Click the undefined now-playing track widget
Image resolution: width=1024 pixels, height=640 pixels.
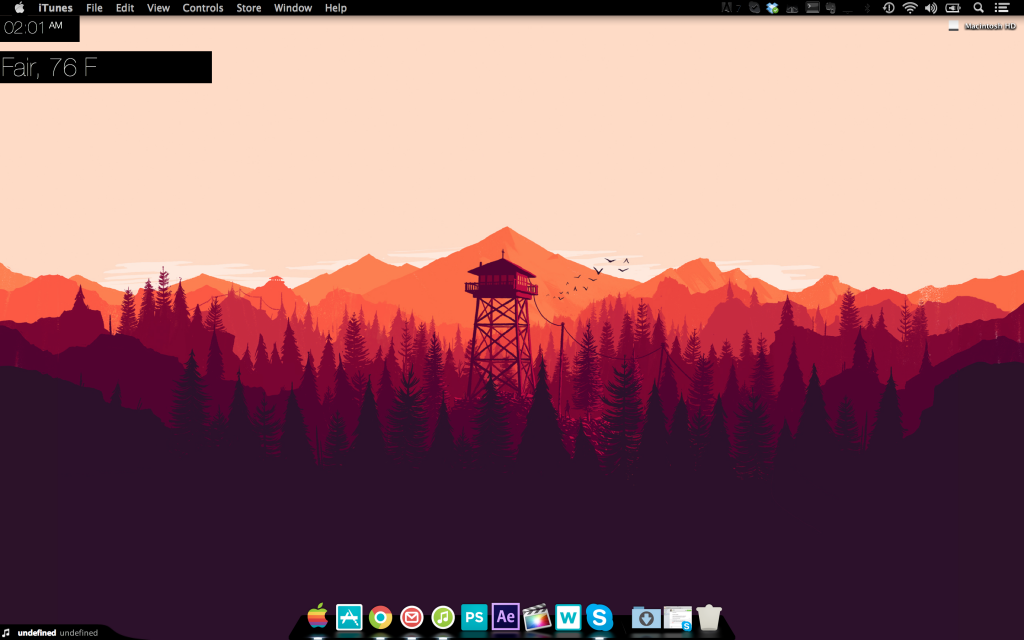click(51, 632)
